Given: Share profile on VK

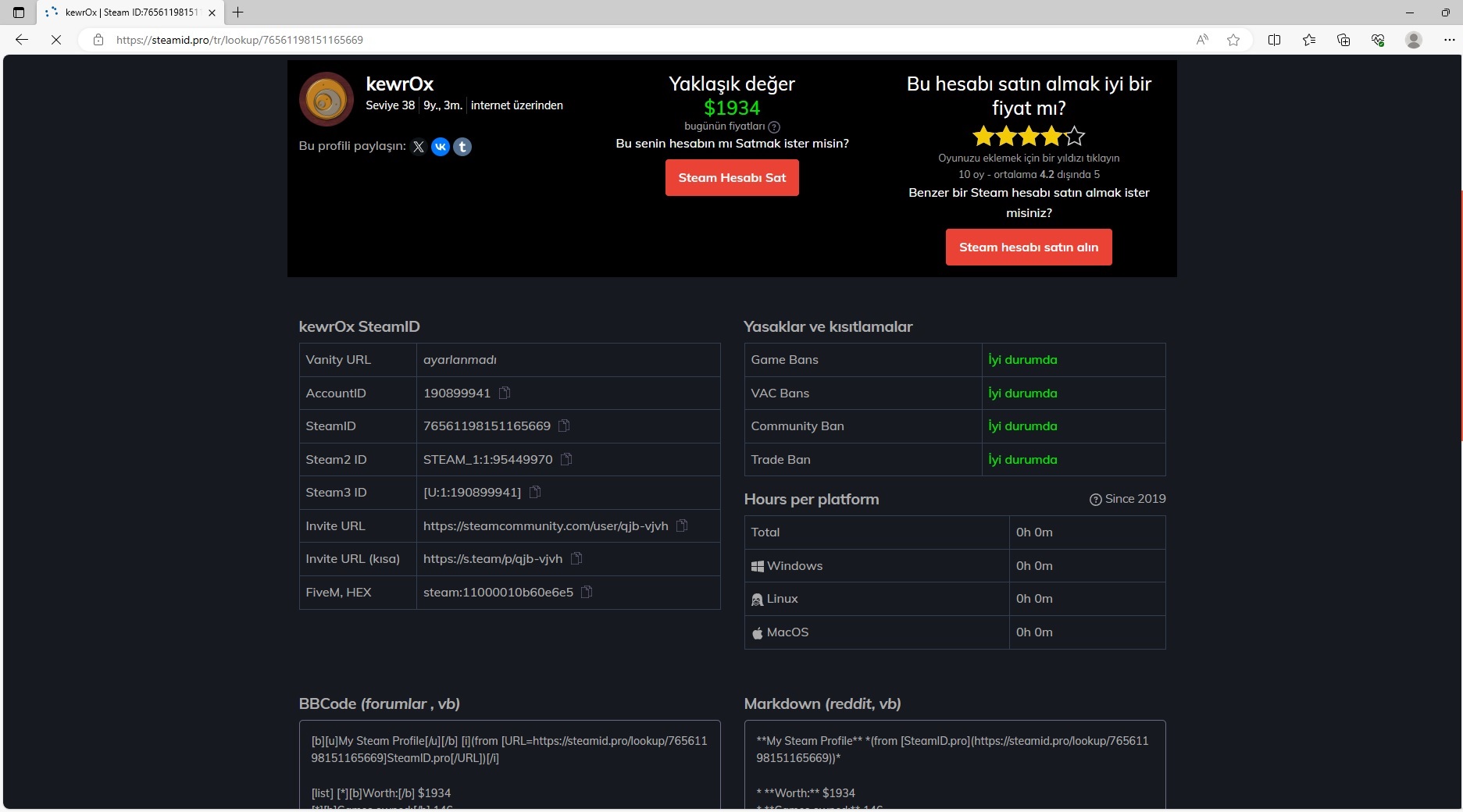Looking at the screenshot, I should click(441, 147).
